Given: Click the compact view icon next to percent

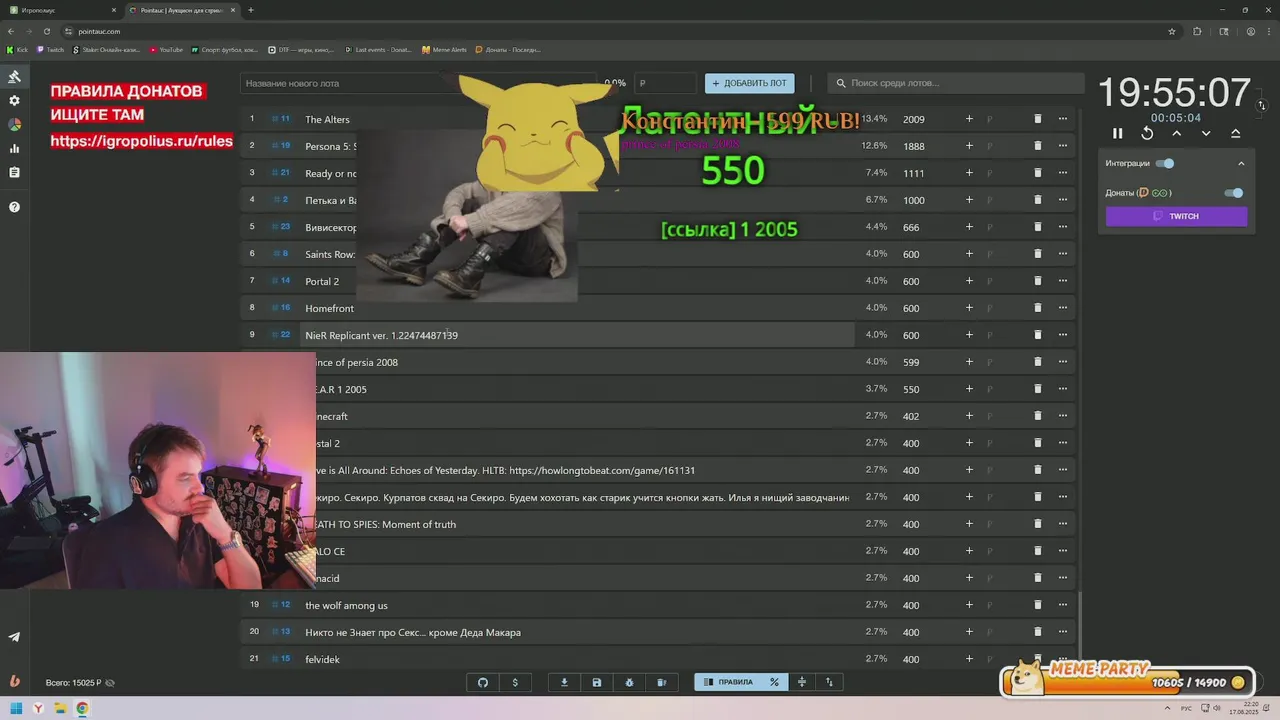Looking at the screenshot, I should pos(801,682).
